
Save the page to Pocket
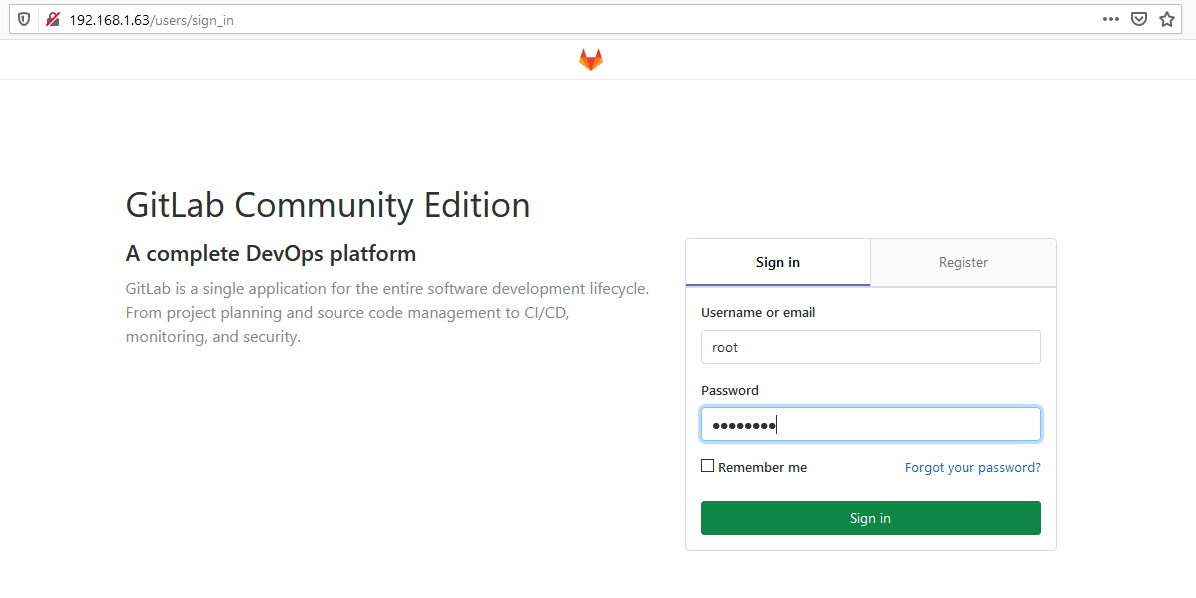1139,18
